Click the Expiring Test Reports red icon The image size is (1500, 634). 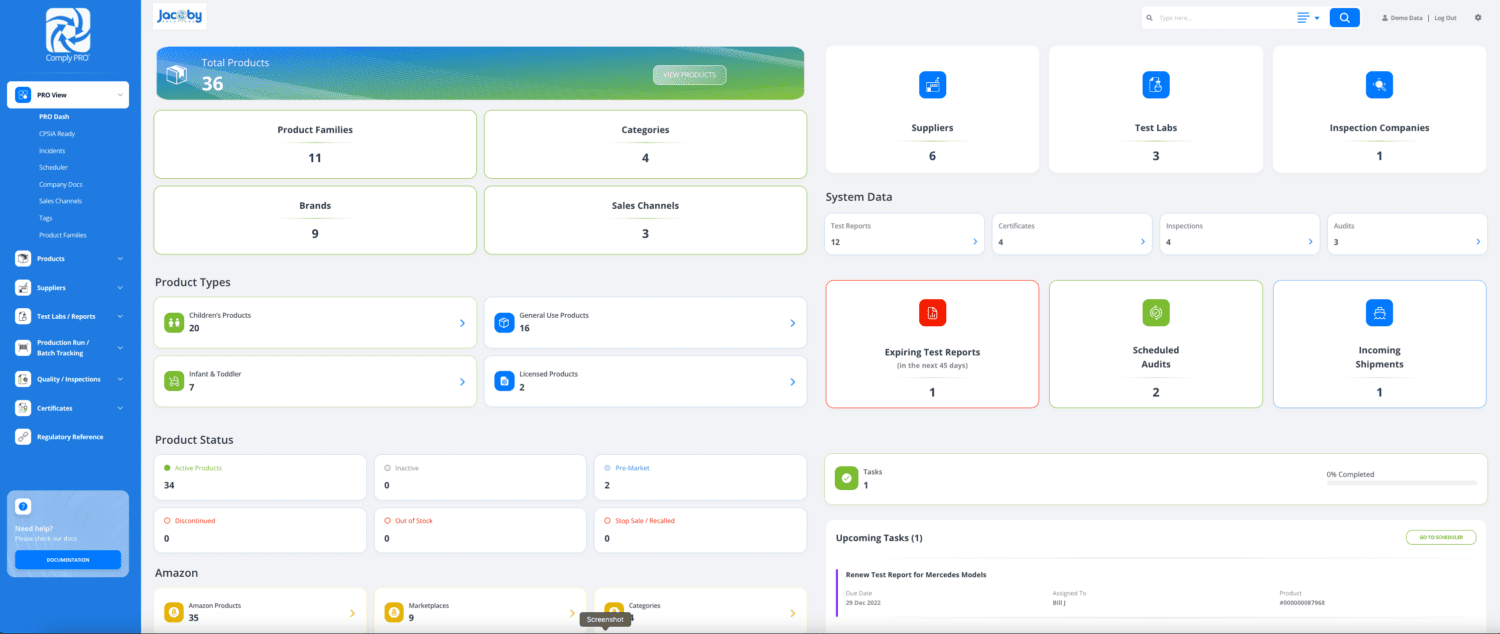click(931, 312)
